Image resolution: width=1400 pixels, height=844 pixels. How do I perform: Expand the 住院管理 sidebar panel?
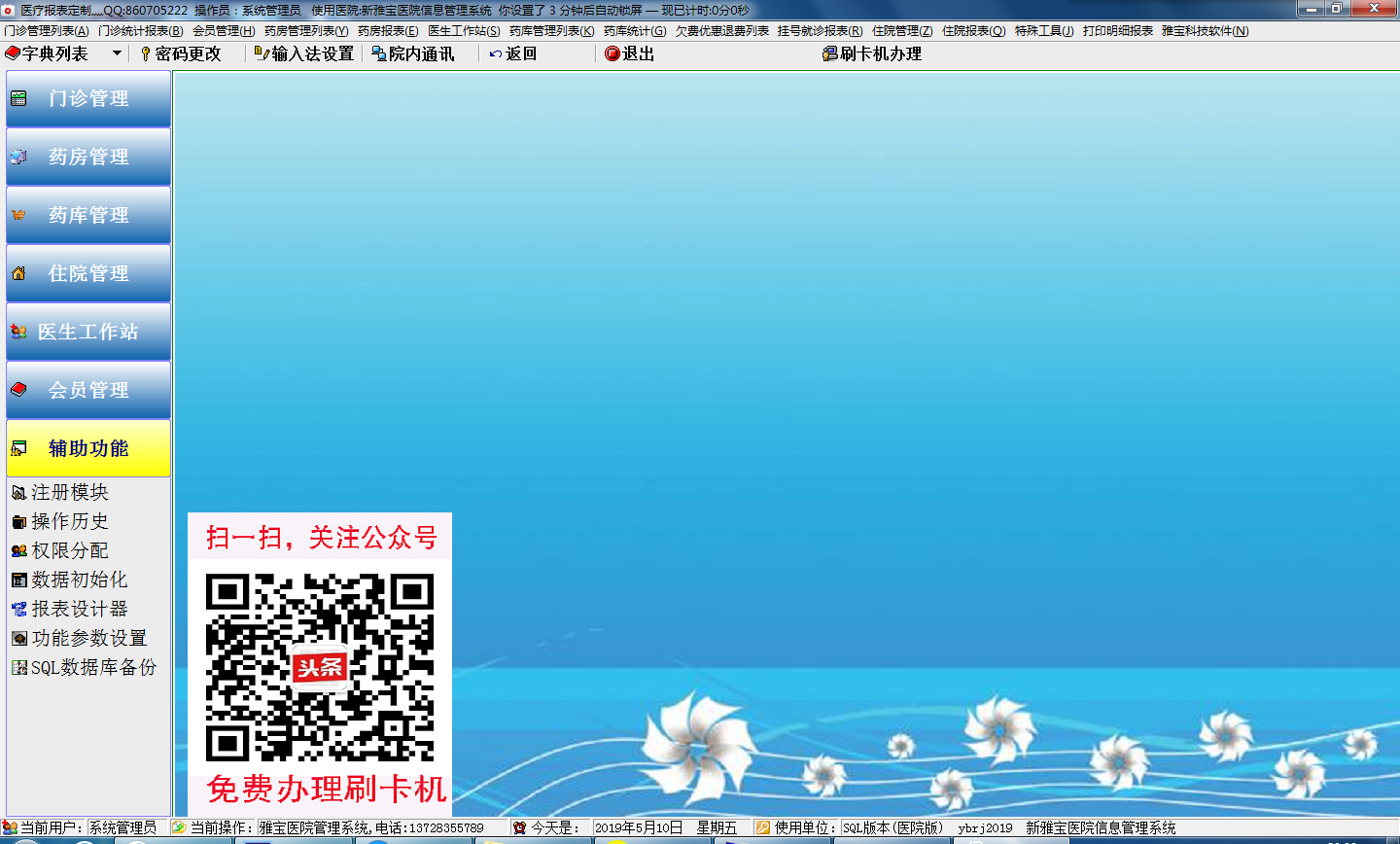(x=88, y=273)
